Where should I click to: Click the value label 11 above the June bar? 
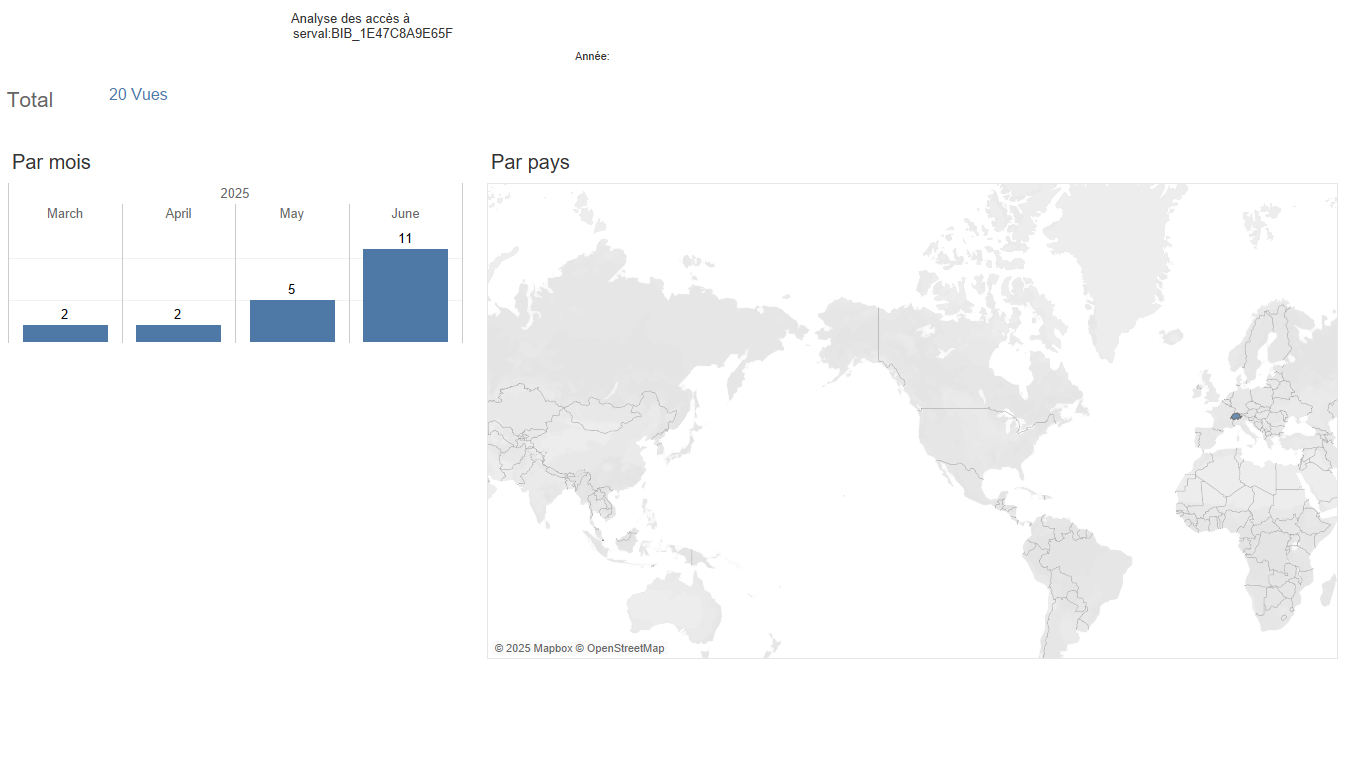(x=405, y=238)
